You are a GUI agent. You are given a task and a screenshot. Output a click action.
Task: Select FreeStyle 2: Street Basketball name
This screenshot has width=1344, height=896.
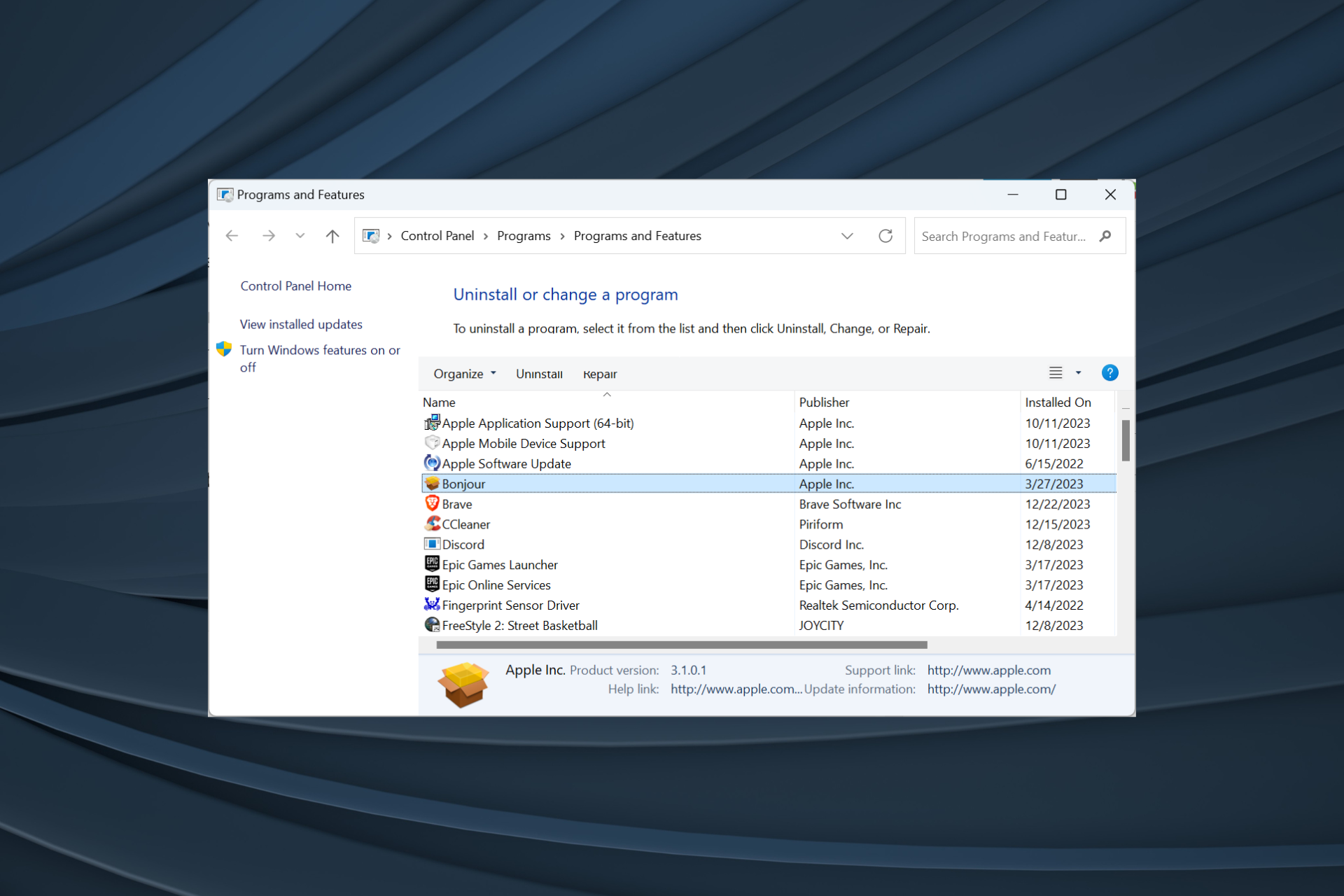point(520,626)
